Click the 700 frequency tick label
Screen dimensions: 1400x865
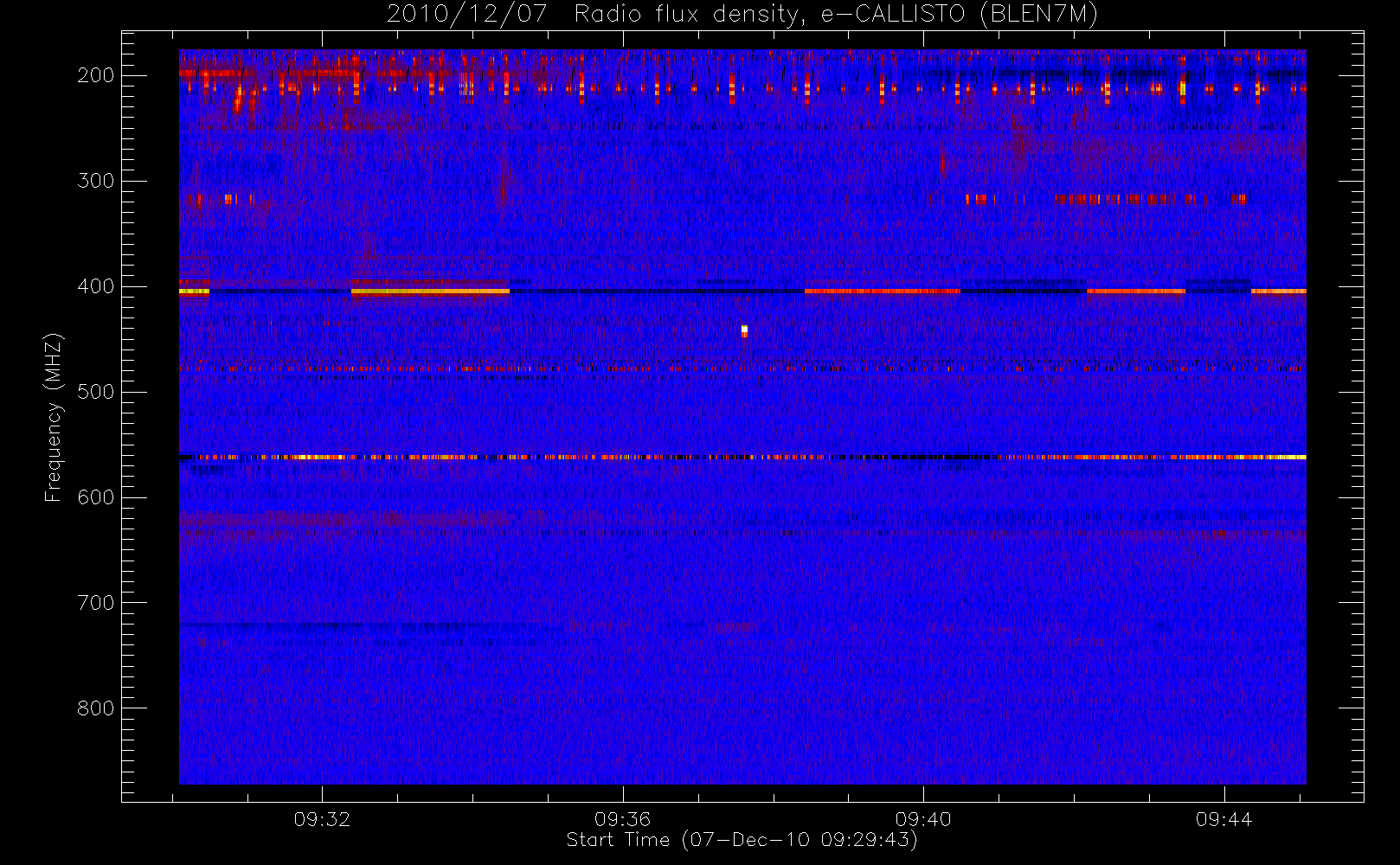[x=96, y=603]
